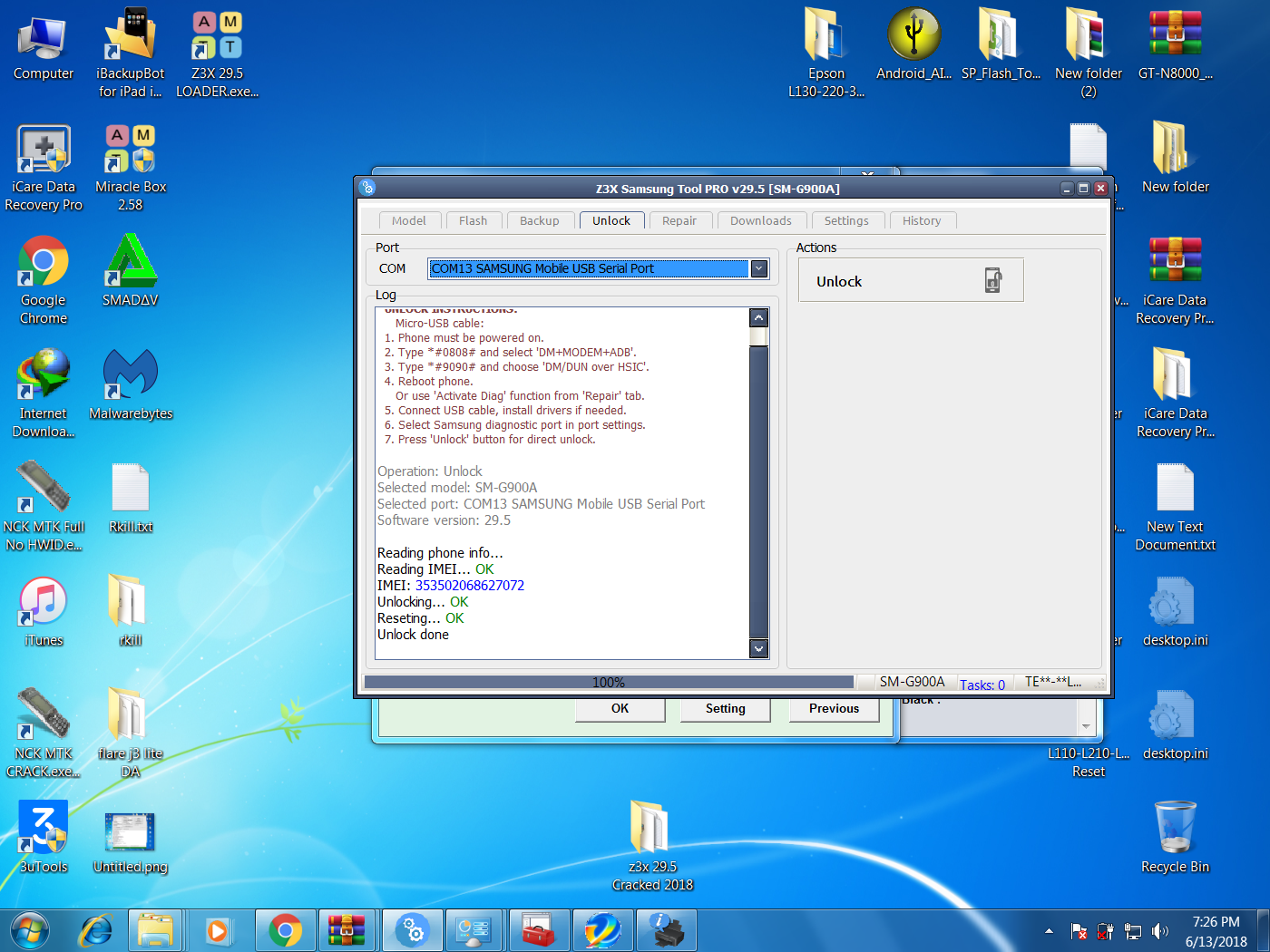Open New folder (2) icon
1270x952 pixels.
[x=1089, y=54]
